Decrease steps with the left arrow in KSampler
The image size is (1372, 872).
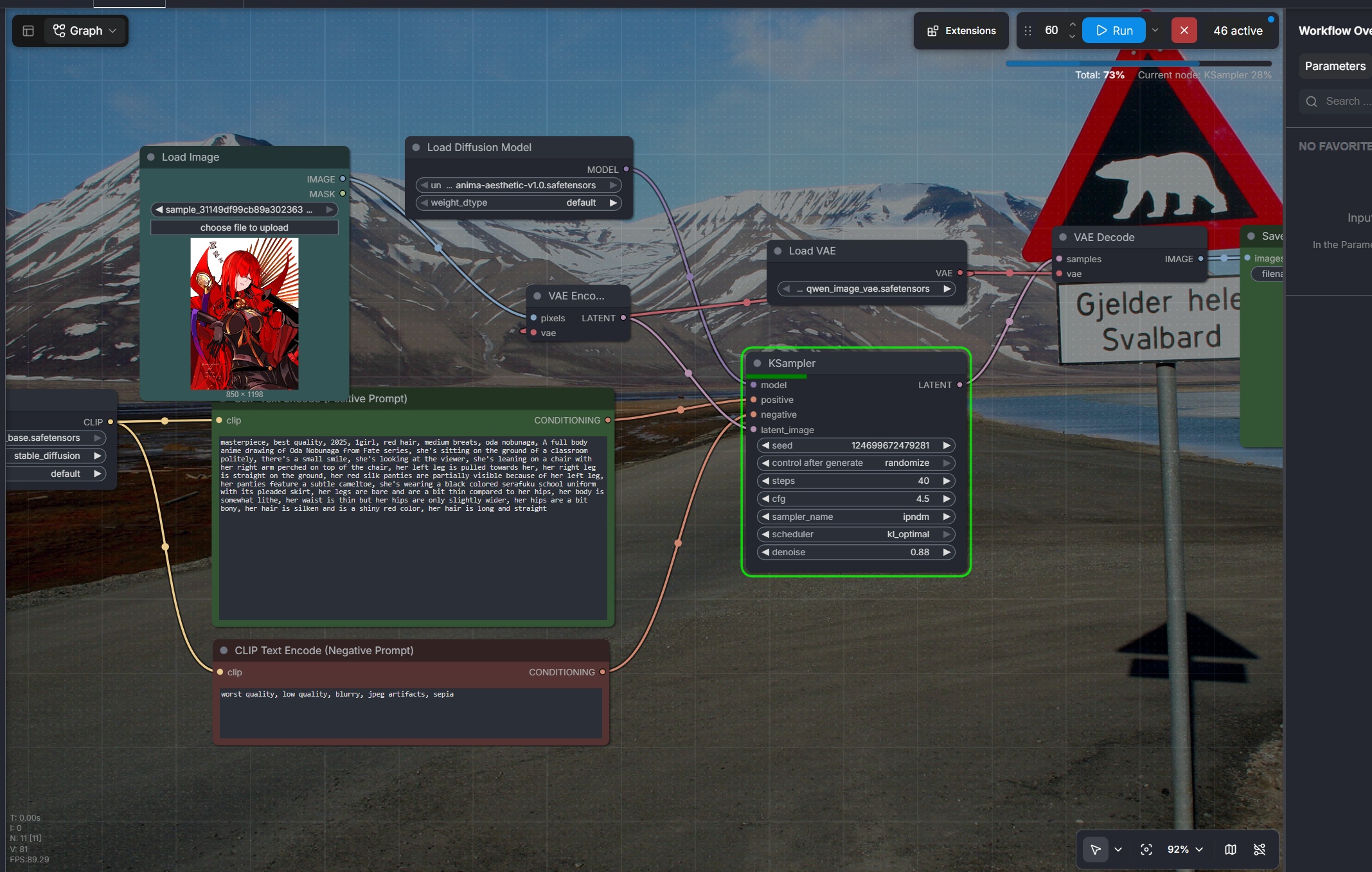(x=765, y=481)
